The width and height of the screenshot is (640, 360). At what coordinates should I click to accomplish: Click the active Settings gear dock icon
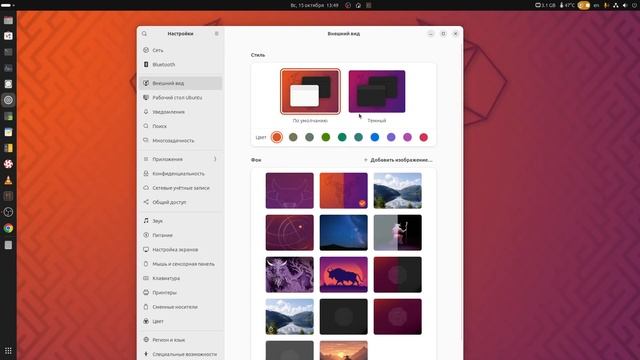tap(8, 100)
